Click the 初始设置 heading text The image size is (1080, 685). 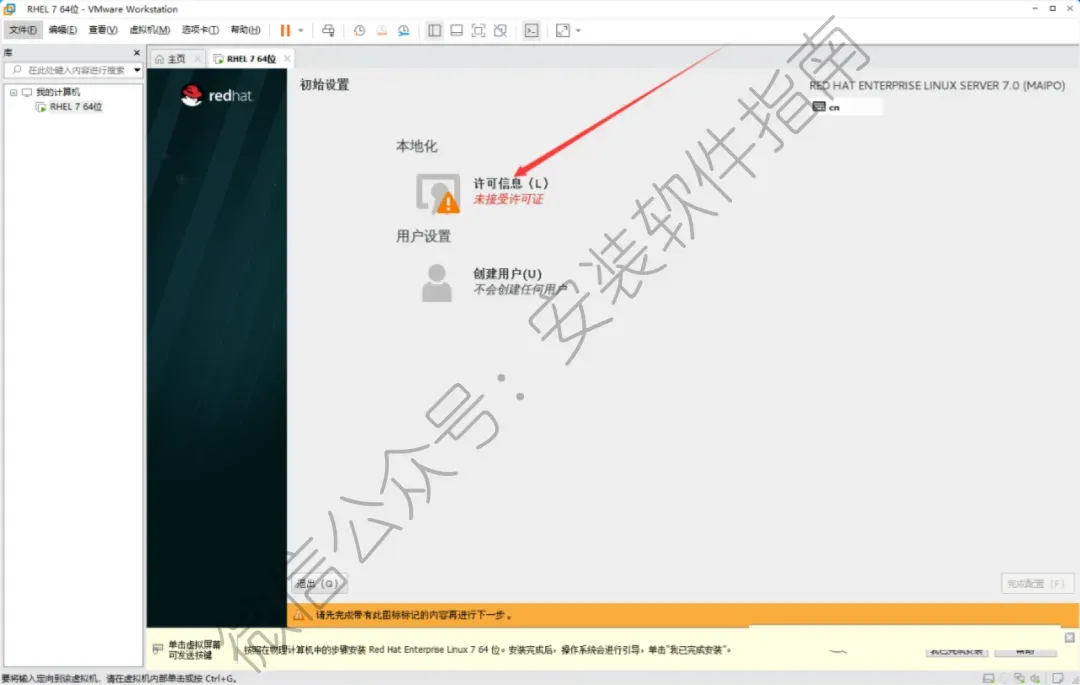click(324, 85)
